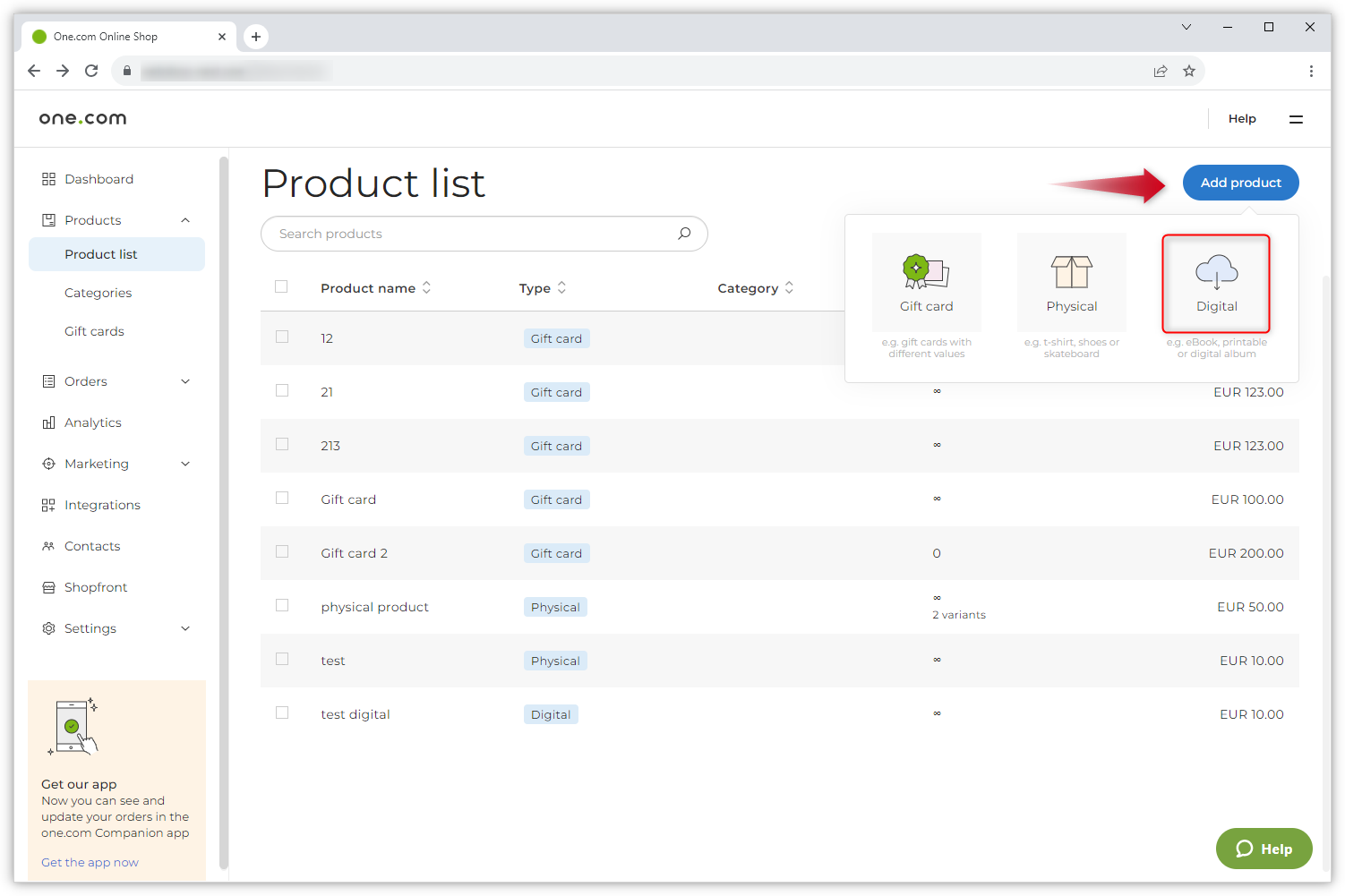Image resolution: width=1345 pixels, height=896 pixels.
Task: Open the hamburger menu icon
Action: pos(1296,119)
